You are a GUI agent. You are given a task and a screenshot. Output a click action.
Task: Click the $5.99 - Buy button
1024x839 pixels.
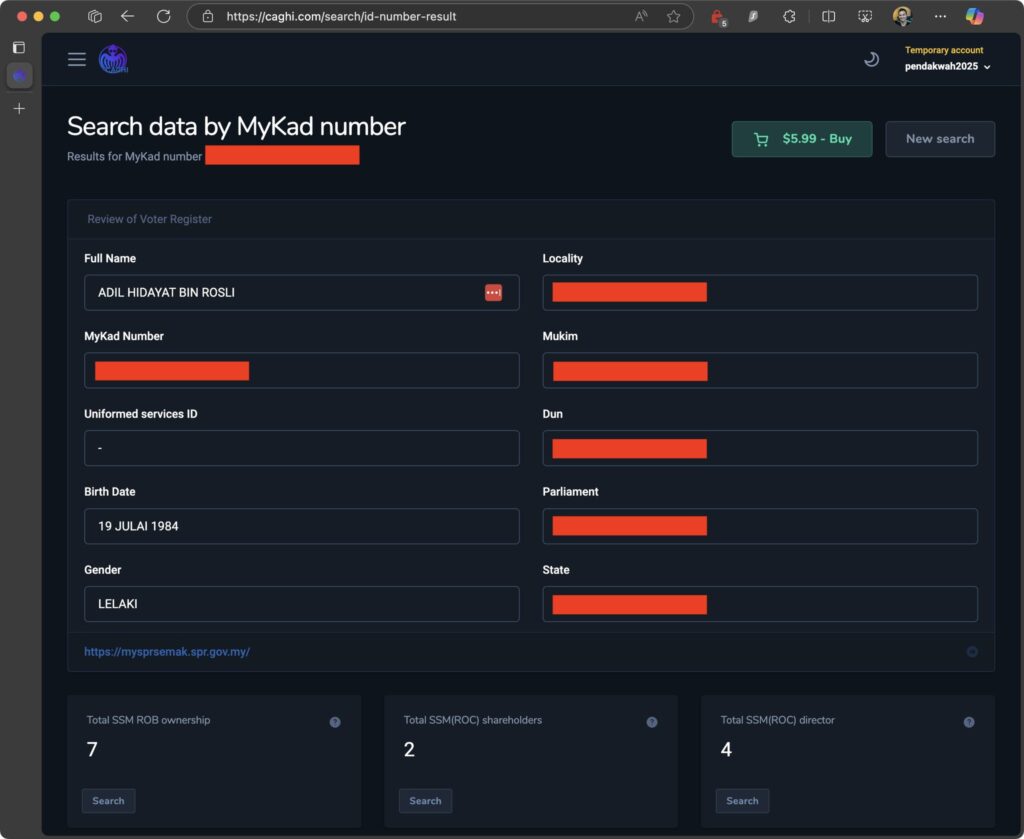[x=802, y=139]
